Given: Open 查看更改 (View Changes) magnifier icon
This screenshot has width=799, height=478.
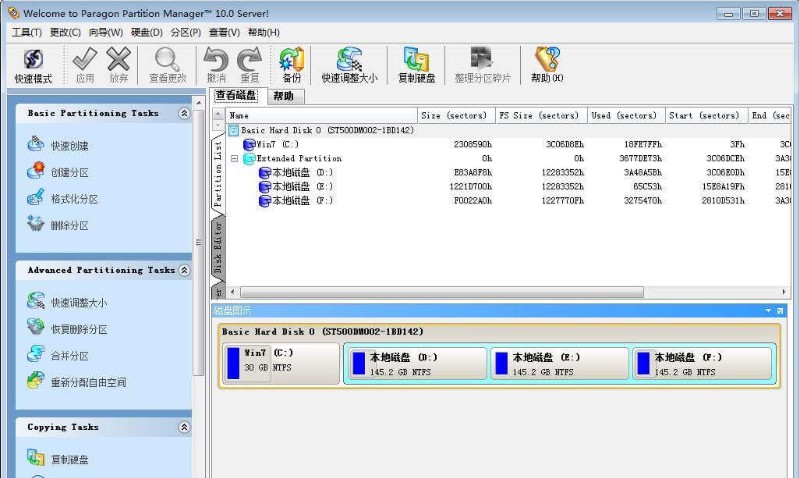Looking at the screenshot, I should pyautogui.click(x=167, y=66).
